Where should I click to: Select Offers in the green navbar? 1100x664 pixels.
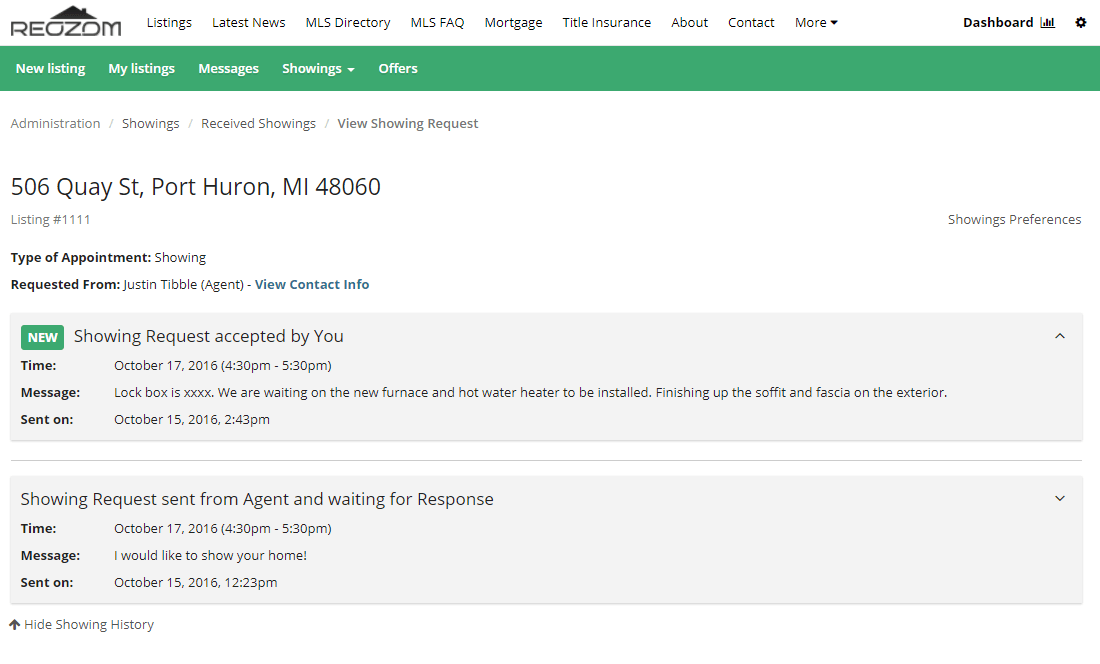pos(398,69)
